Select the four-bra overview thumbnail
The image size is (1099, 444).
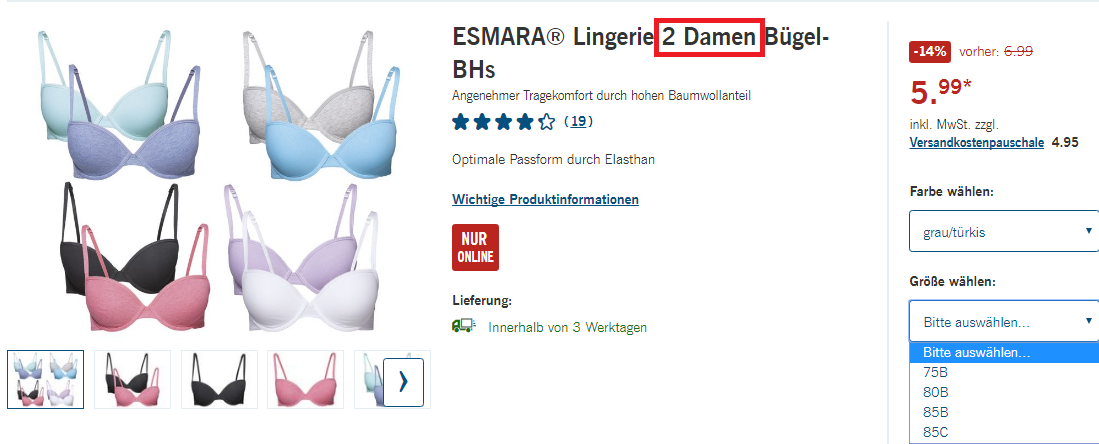[x=46, y=379]
